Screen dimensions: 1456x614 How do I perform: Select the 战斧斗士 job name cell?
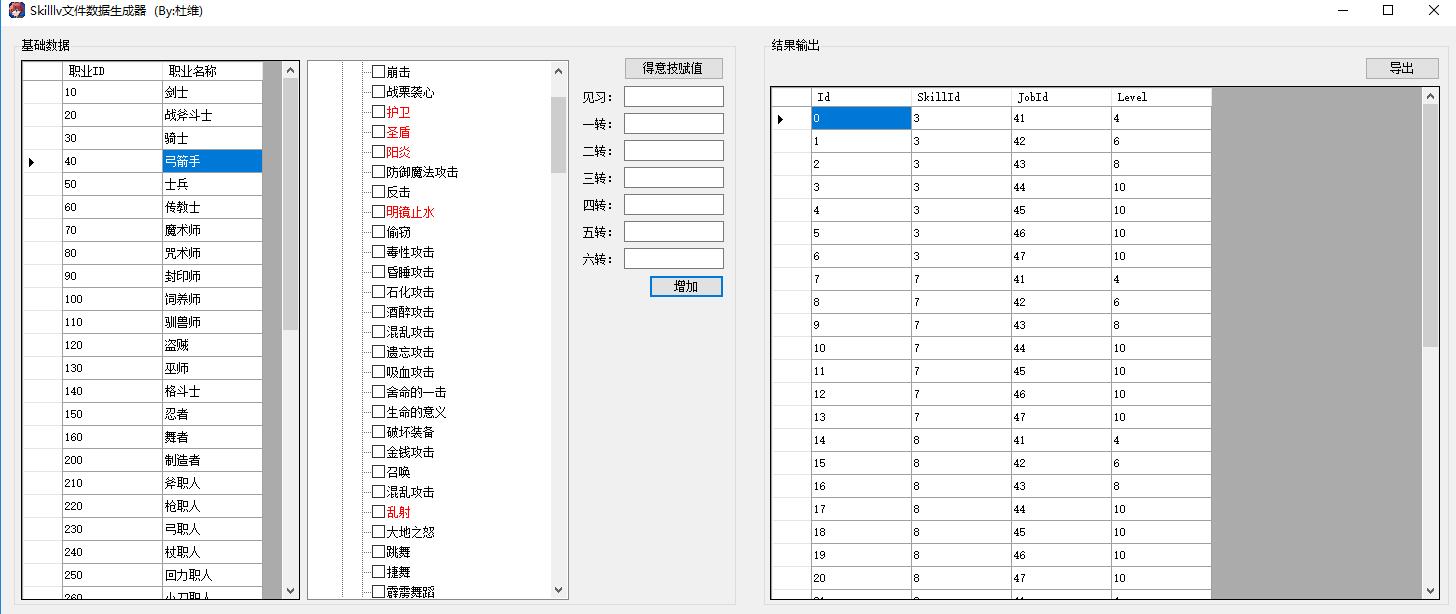[x=212, y=115]
